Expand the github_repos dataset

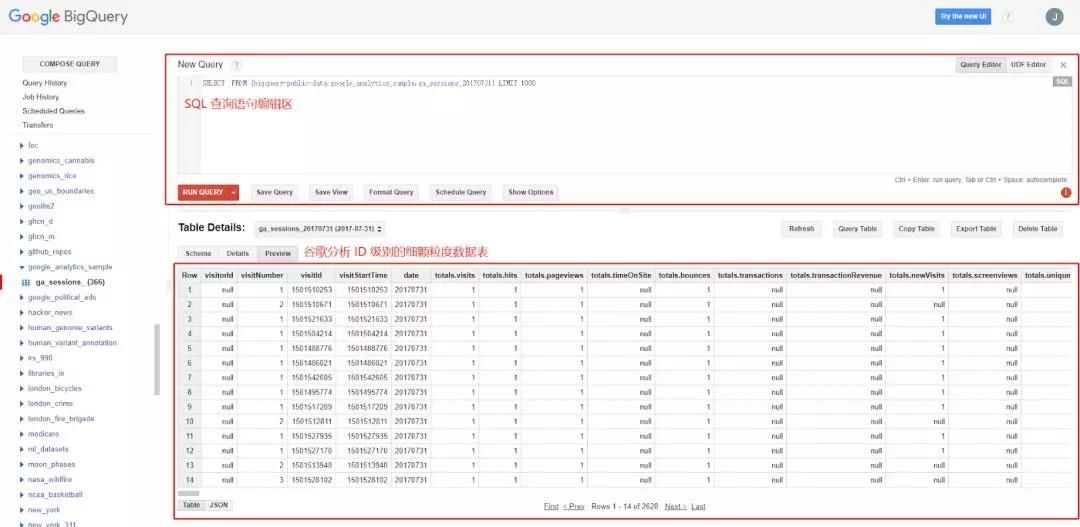point(22,252)
